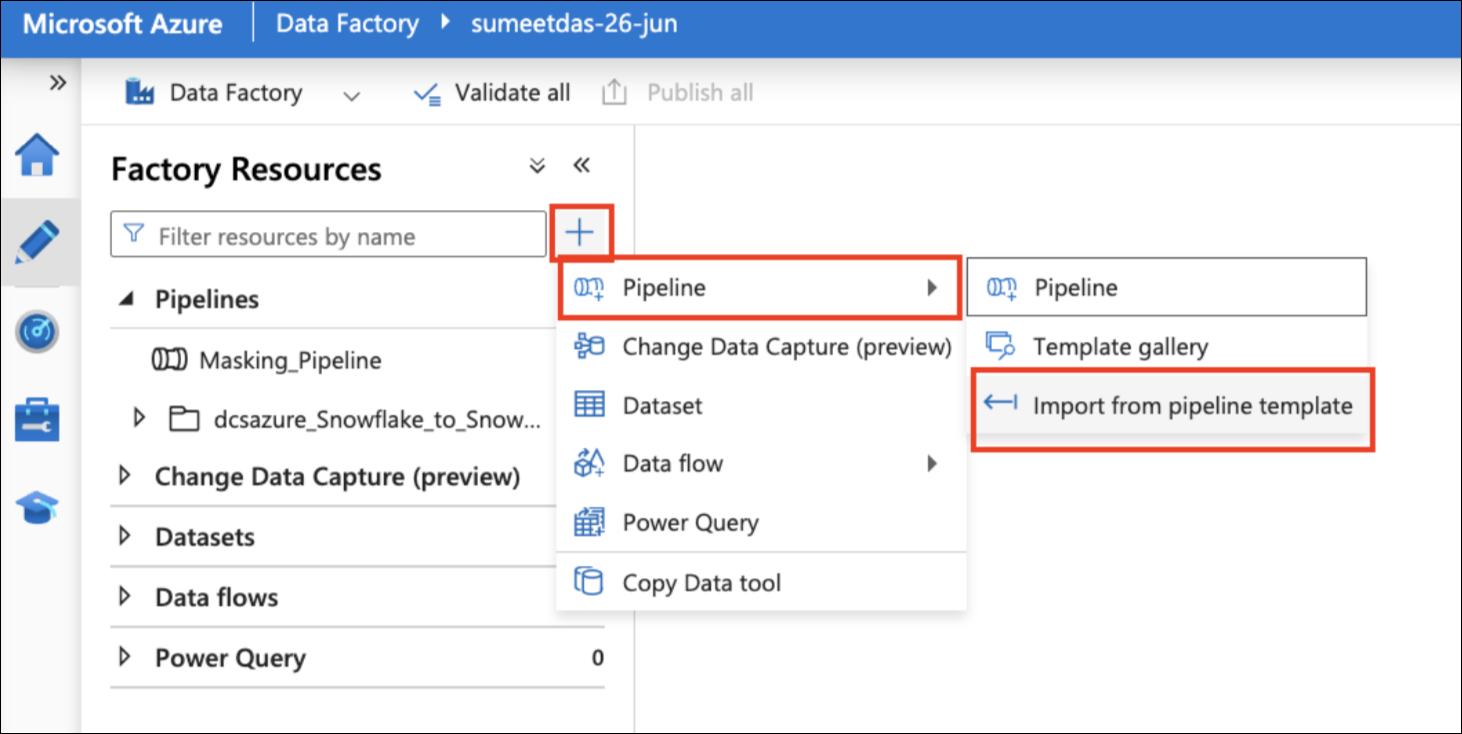Click the Validate all checkmark icon
Viewport: 1462px width, 734px height.
427,94
